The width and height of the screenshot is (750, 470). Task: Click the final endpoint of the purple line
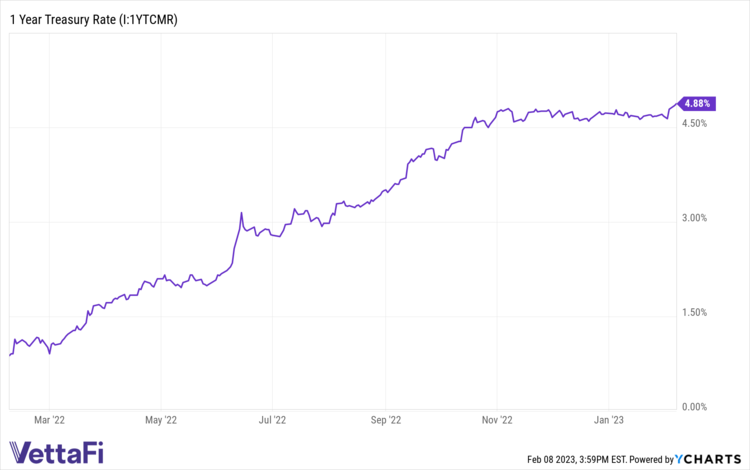pyautogui.click(x=677, y=102)
